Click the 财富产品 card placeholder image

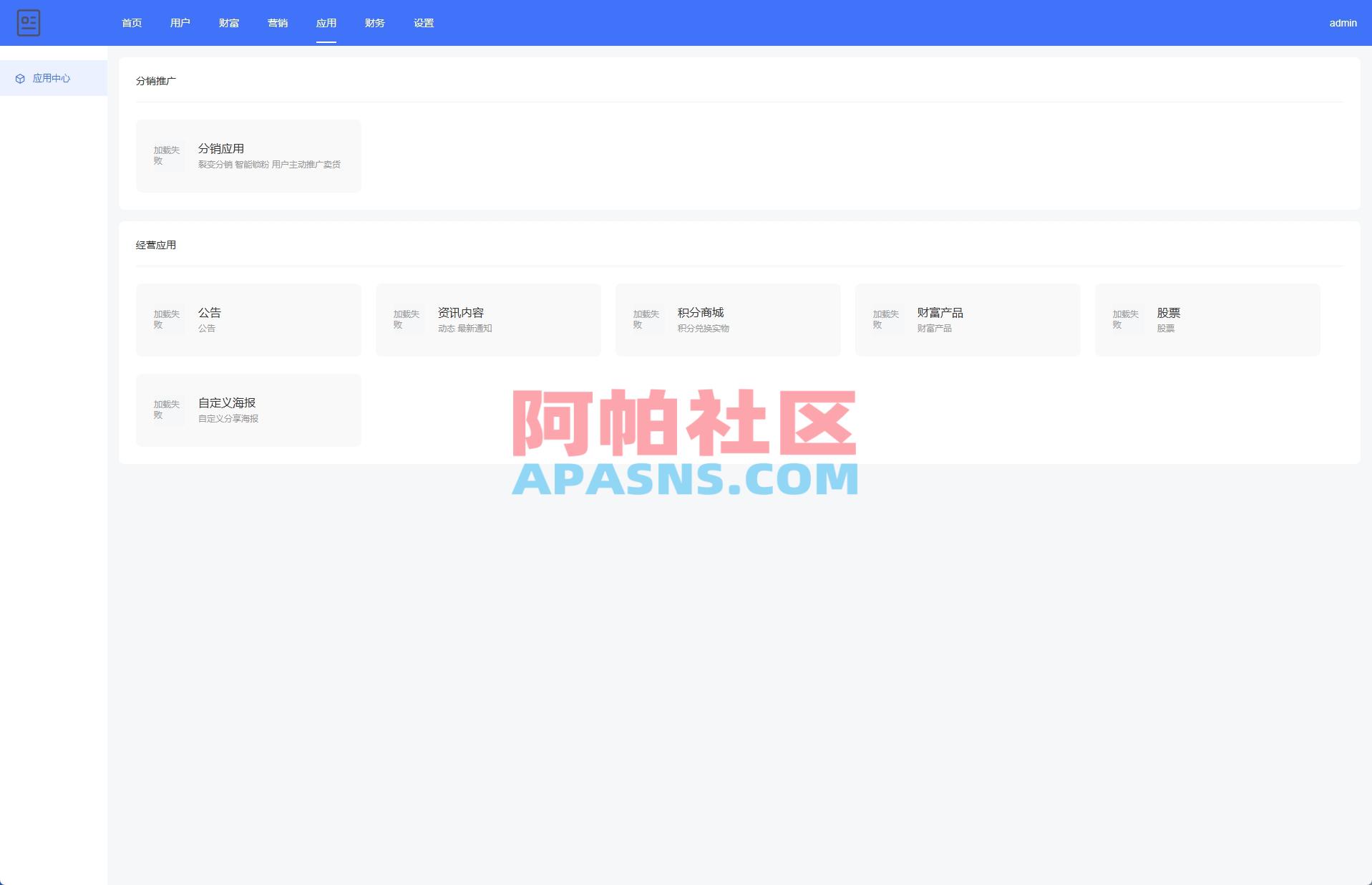[x=886, y=319]
